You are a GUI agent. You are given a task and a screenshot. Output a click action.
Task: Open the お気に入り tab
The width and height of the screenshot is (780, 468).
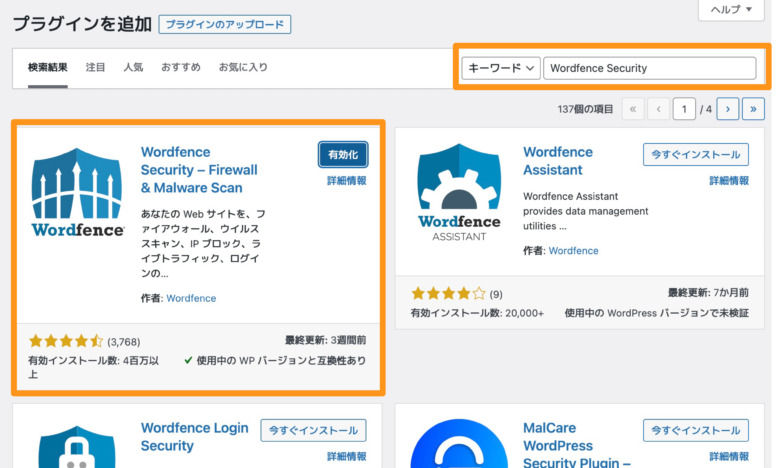click(x=243, y=67)
